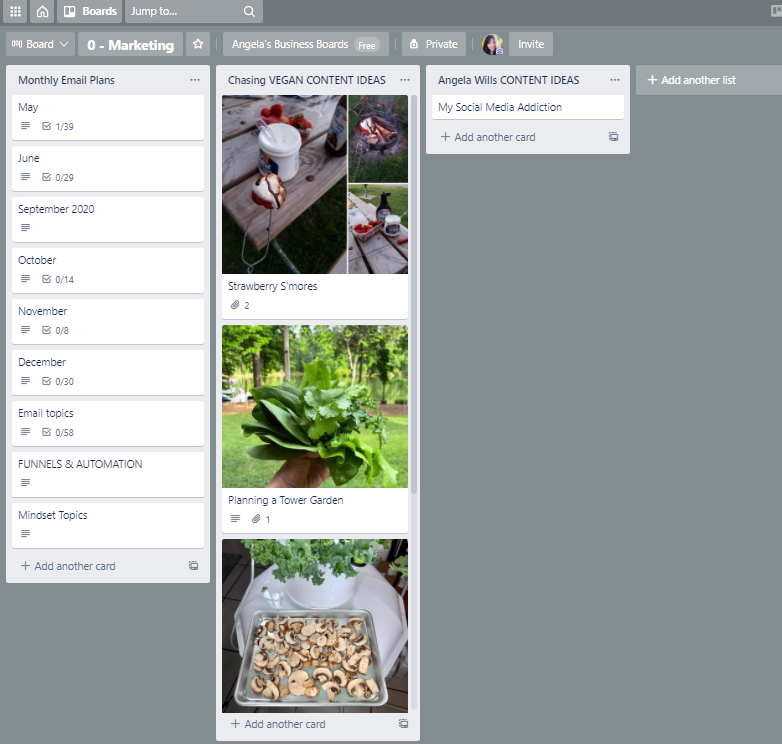Viewport: 782px width, 744px height.
Task: Click attachment icon on Strawberry S'mores card
Action: point(233,306)
